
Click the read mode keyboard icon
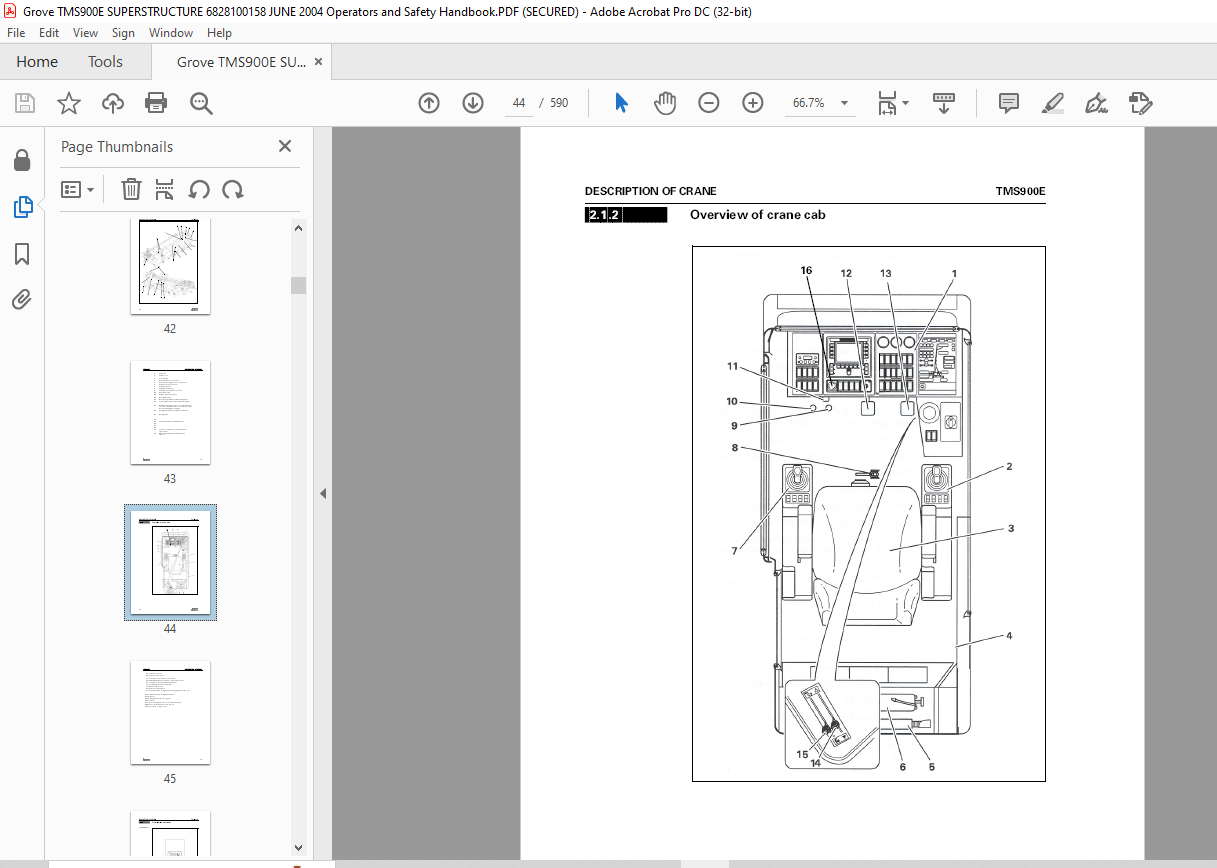coord(944,103)
